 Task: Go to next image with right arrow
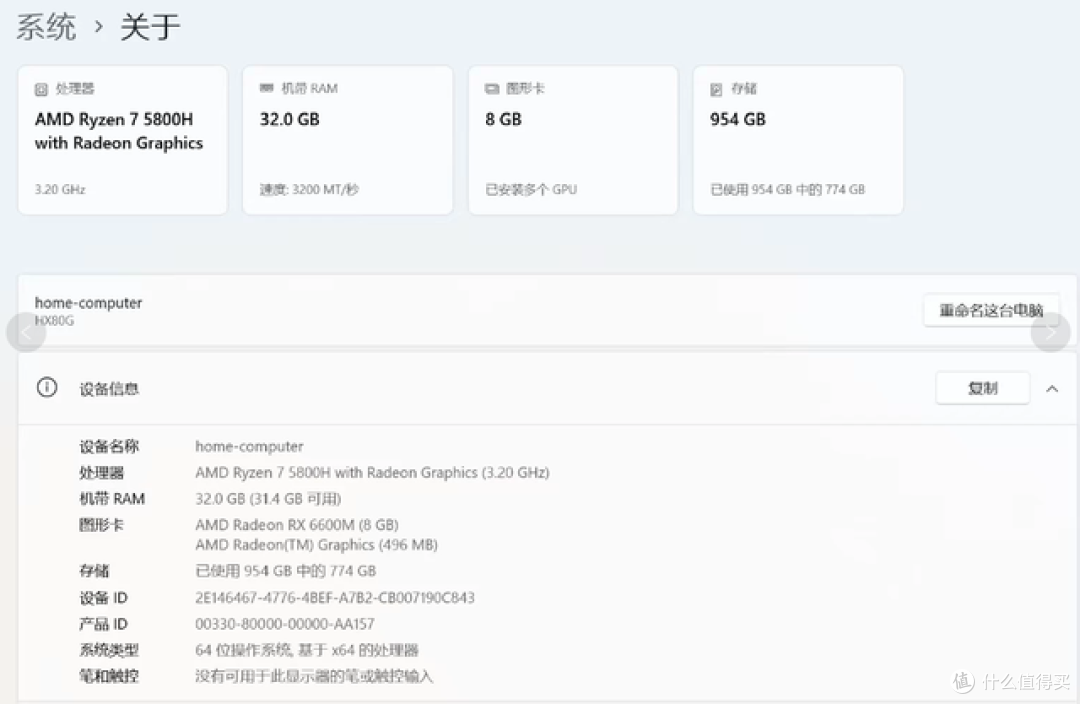pos(1050,333)
